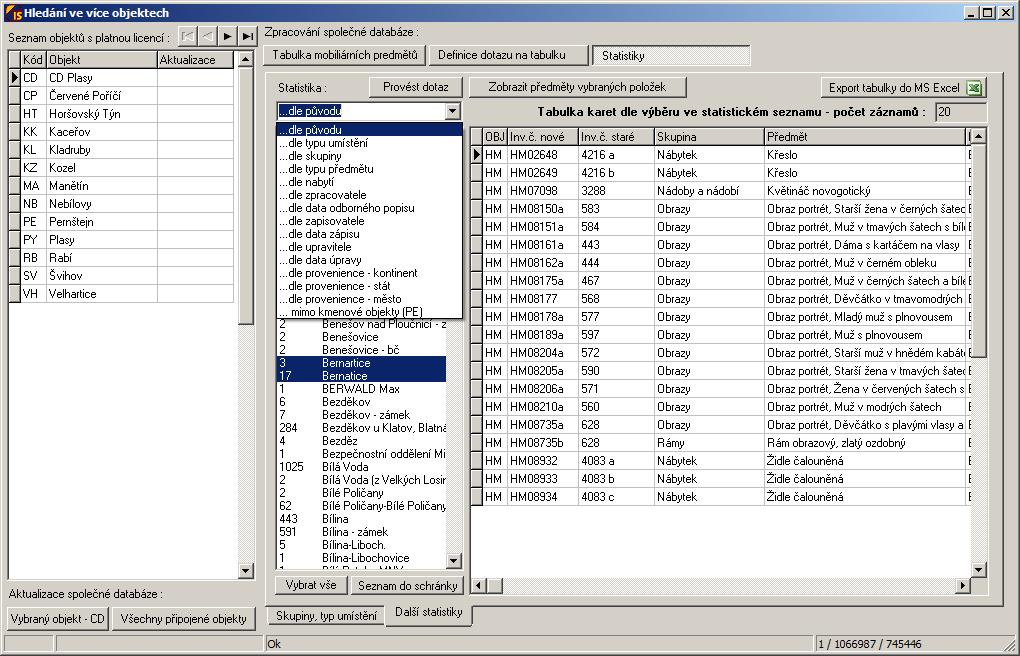
Task: Click the 'Předmět' column header
Action: coord(865,137)
